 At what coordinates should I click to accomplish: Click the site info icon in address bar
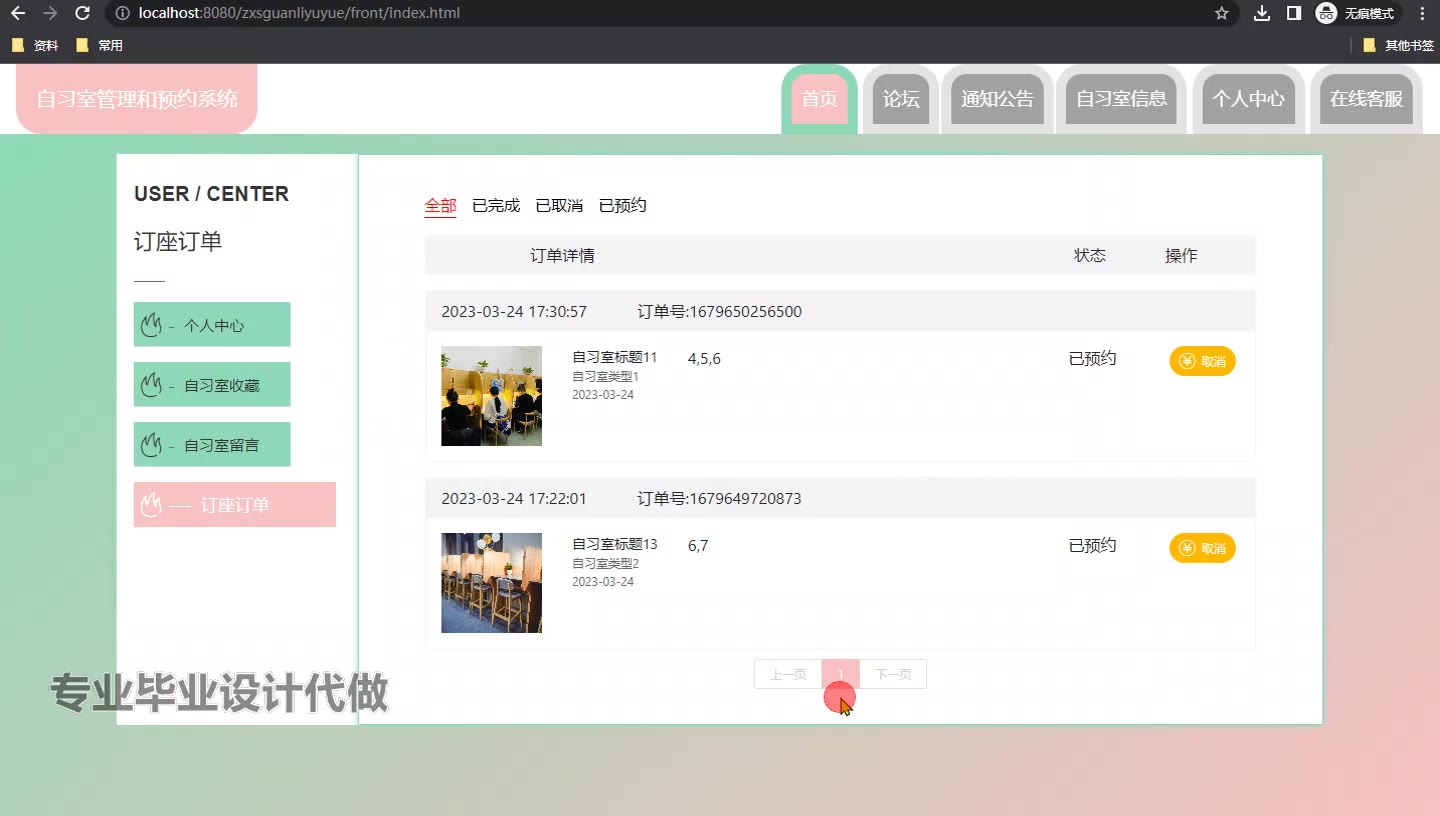coord(122,13)
